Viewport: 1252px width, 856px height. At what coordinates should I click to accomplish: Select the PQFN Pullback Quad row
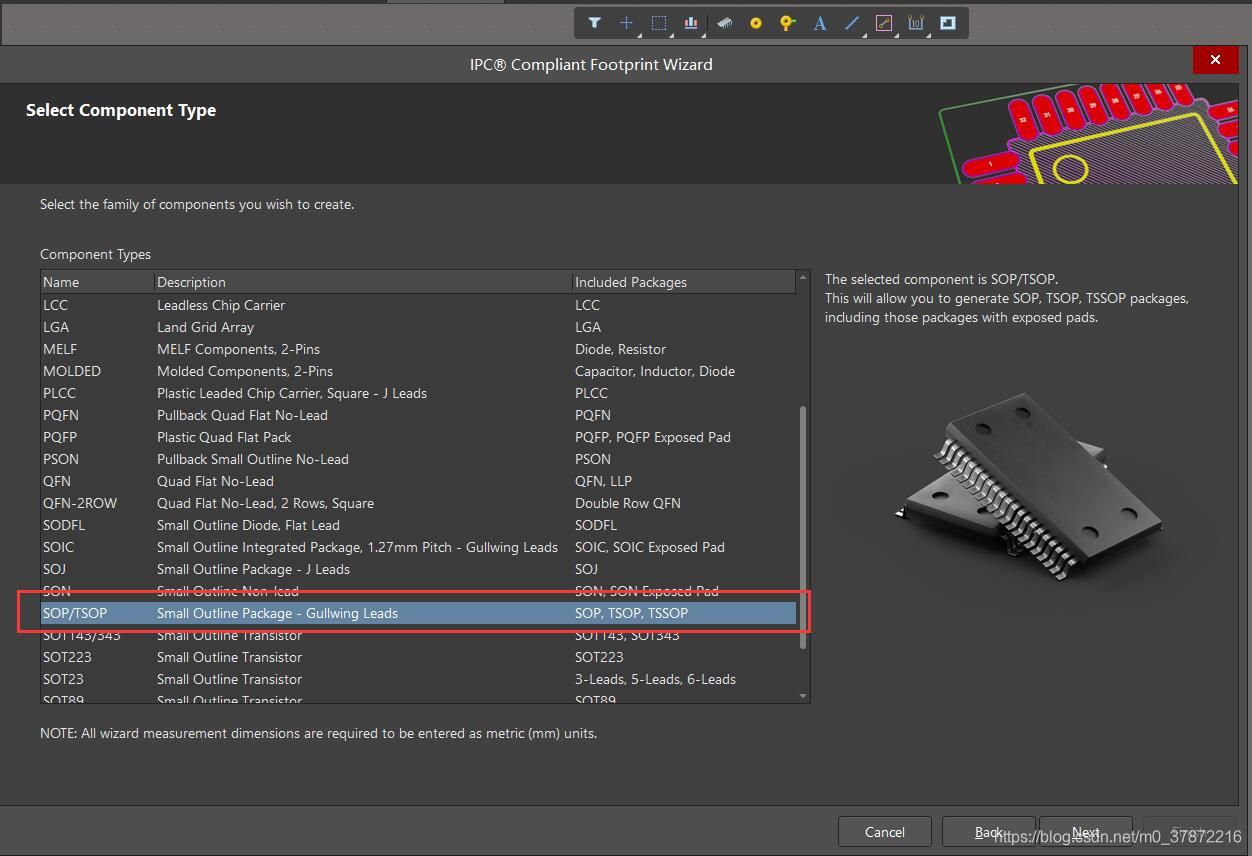click(418, 415)
